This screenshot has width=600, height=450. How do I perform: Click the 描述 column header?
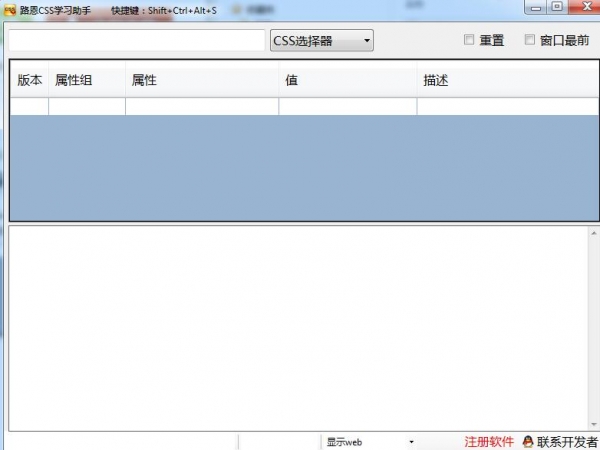[x=508, y=80]
